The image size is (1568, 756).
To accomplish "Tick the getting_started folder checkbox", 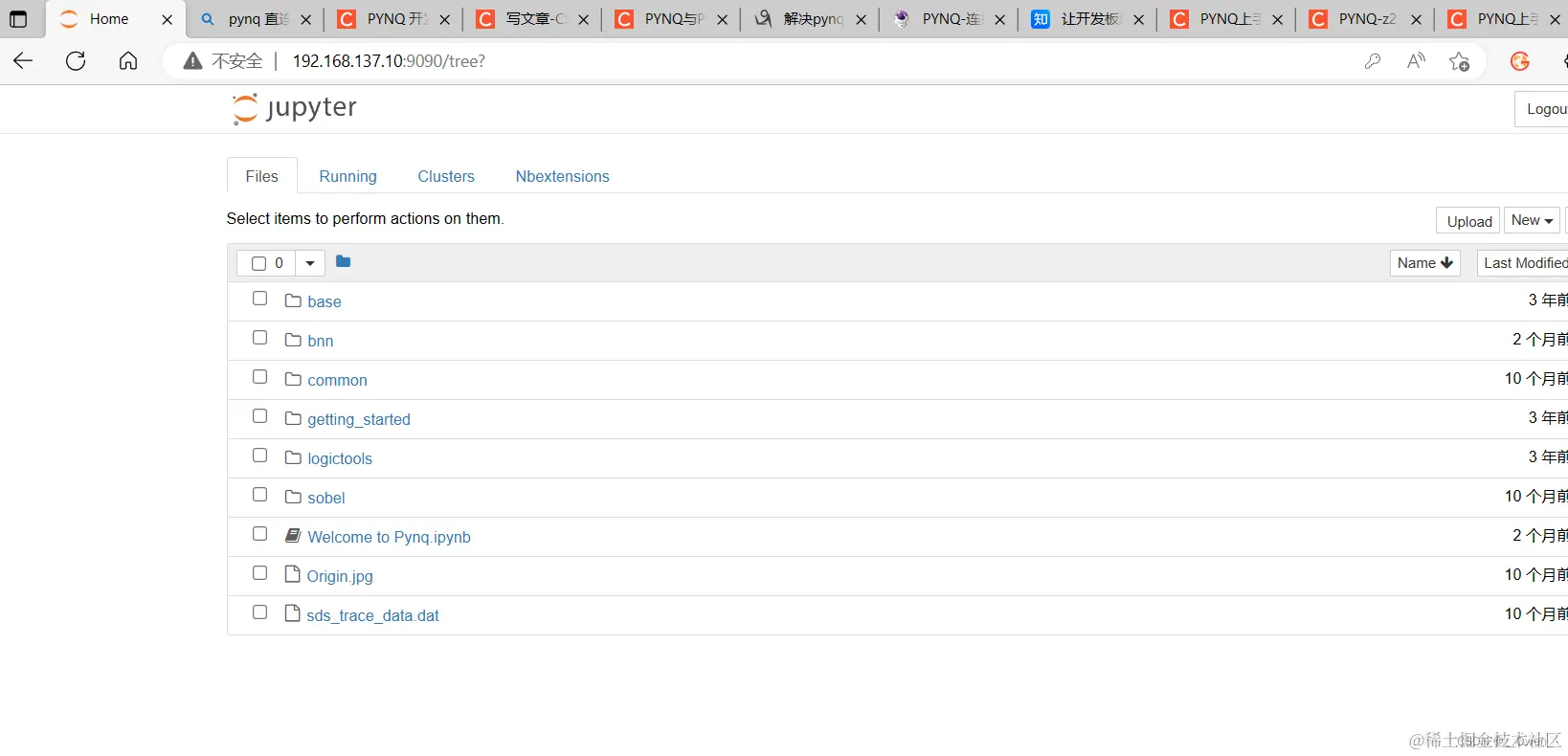I will click(259, 416).
